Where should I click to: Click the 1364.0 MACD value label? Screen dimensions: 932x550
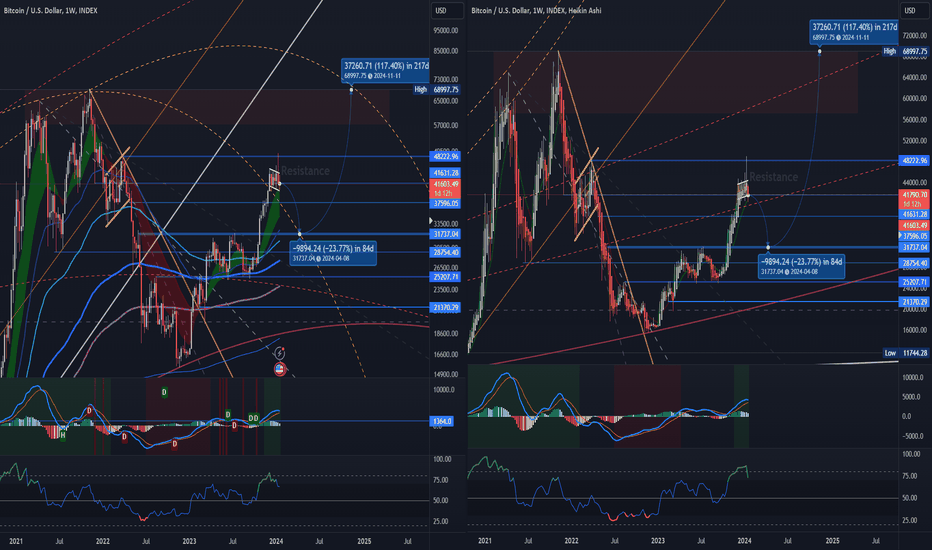(x=442, y=421)
